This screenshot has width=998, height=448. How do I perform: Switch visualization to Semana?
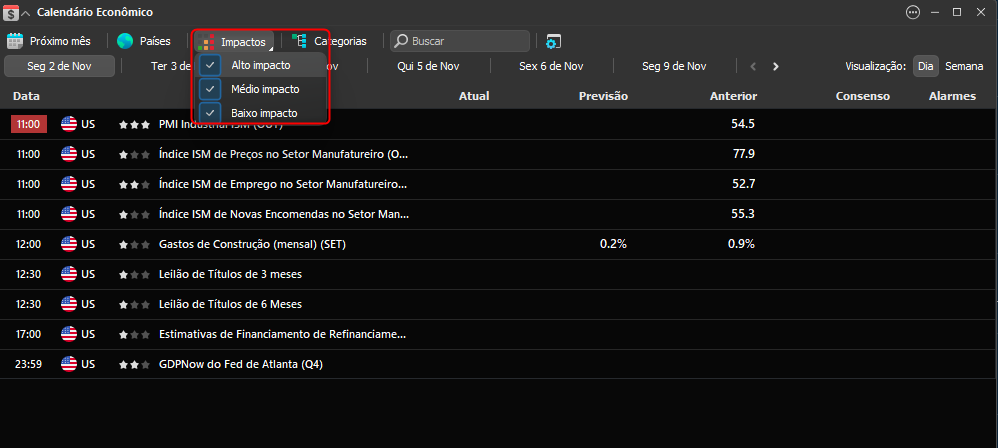964,66
